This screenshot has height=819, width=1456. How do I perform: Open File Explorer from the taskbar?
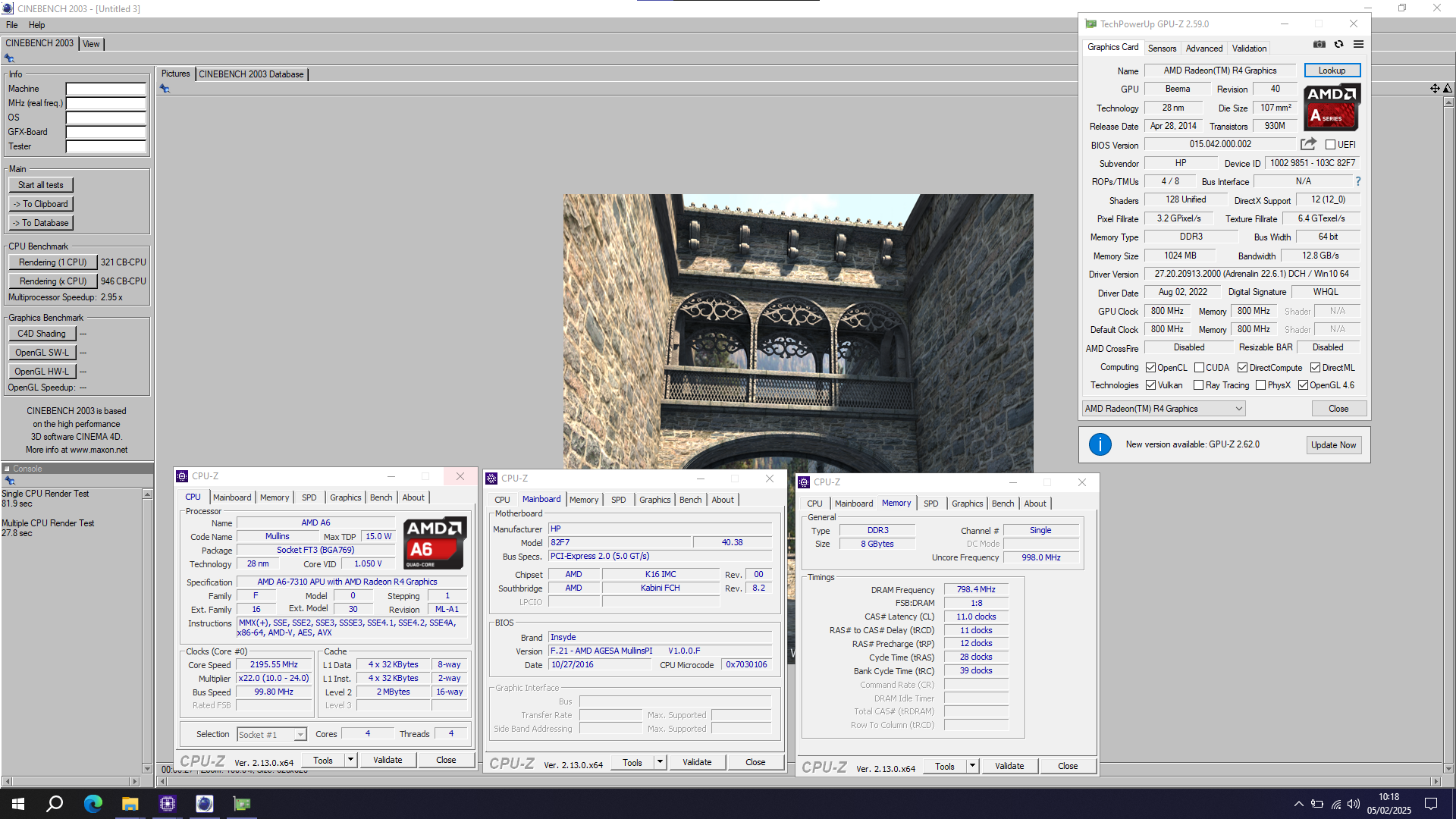[x=130, y=804]
